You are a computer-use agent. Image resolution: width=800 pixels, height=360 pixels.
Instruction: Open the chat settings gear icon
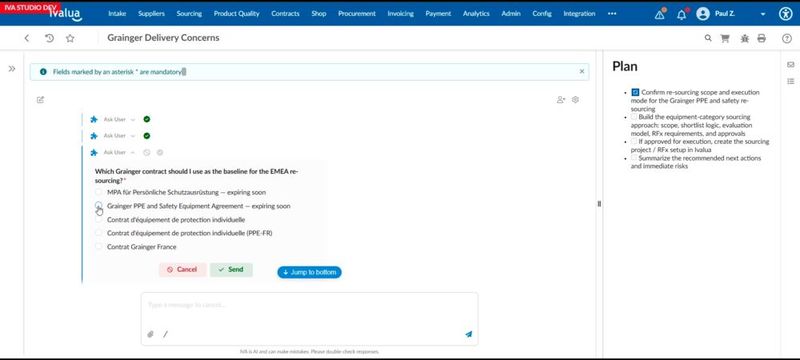point(576,100)
